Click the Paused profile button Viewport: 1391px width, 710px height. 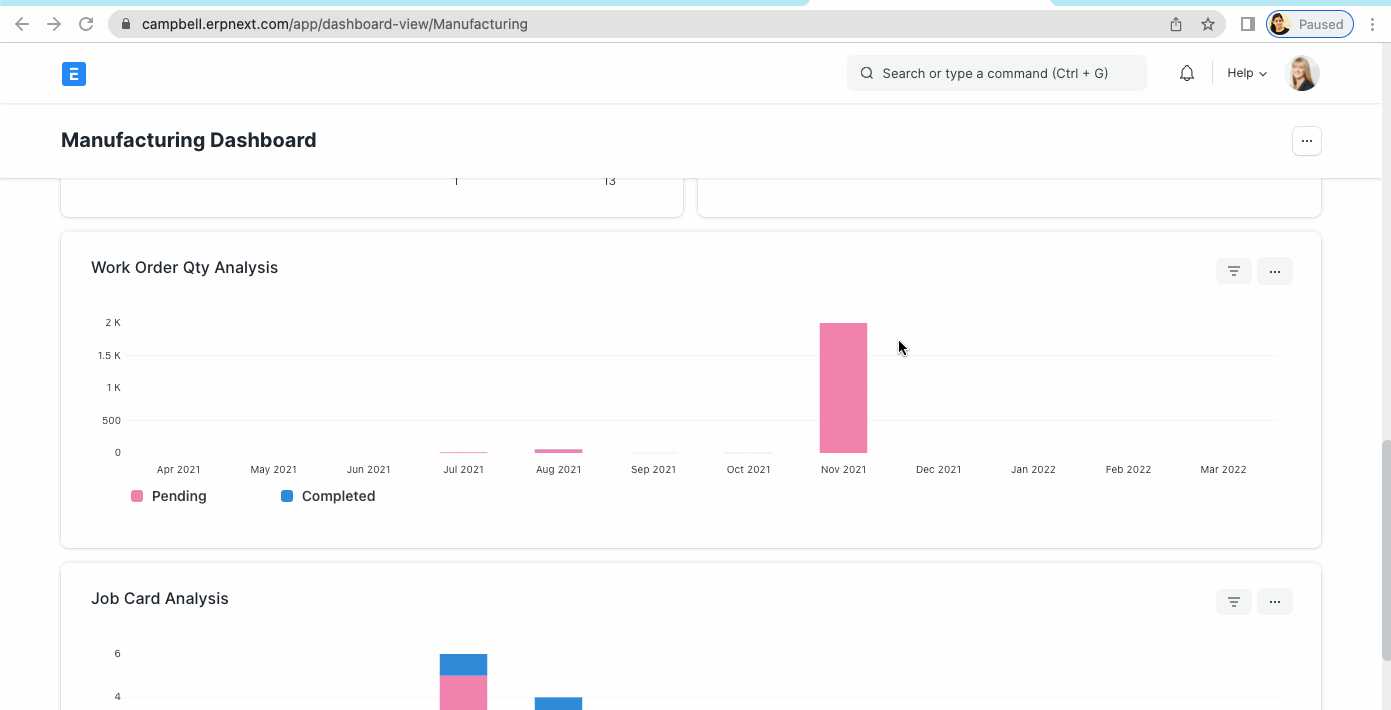1310,24
